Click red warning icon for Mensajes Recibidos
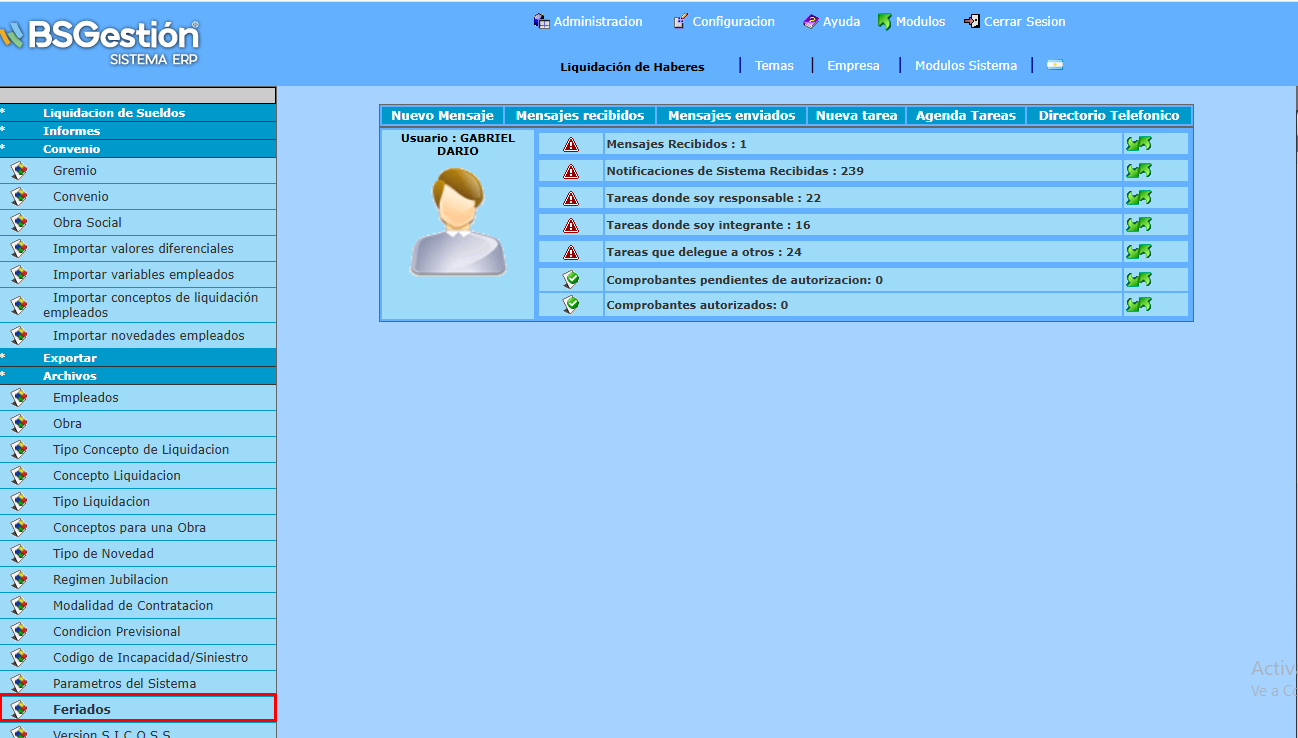1298x738 pixels. pos(571,144)
